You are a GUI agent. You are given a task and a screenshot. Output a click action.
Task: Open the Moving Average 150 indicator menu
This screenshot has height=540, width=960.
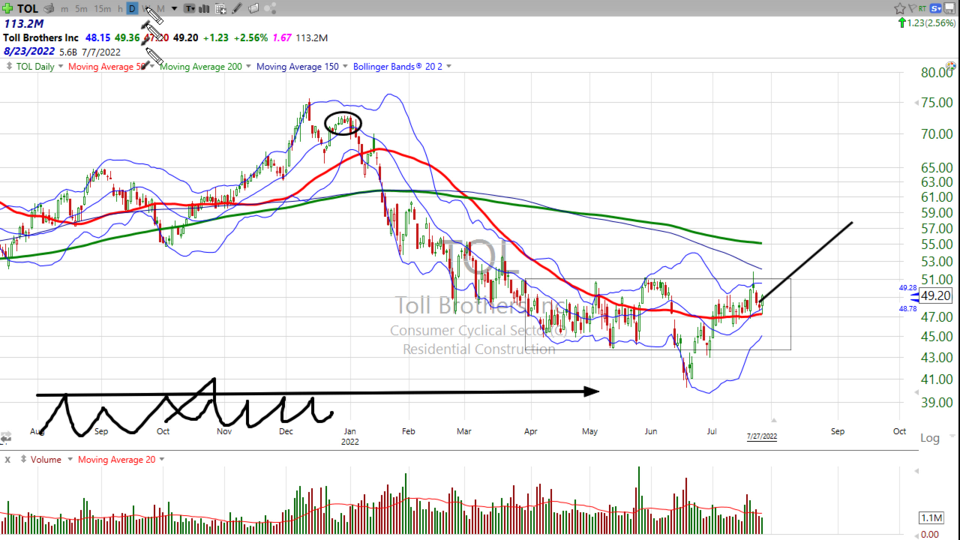tap(345, 66)
